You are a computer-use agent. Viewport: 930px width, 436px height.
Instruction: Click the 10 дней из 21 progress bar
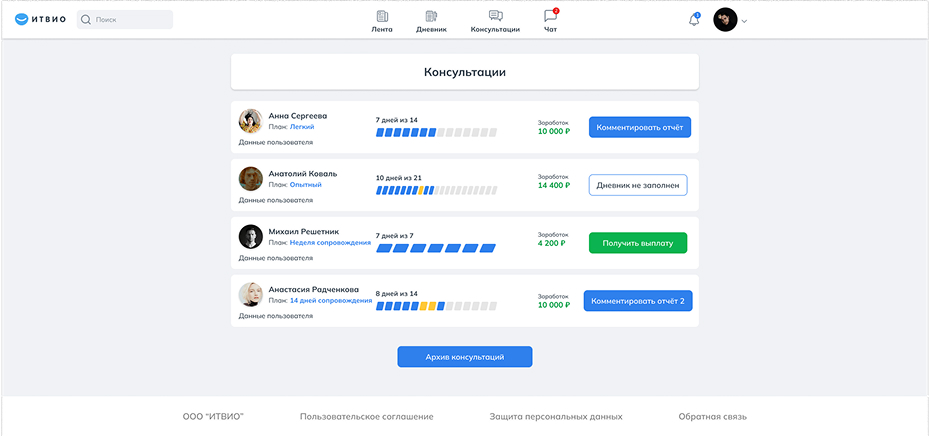click(437, 190)
